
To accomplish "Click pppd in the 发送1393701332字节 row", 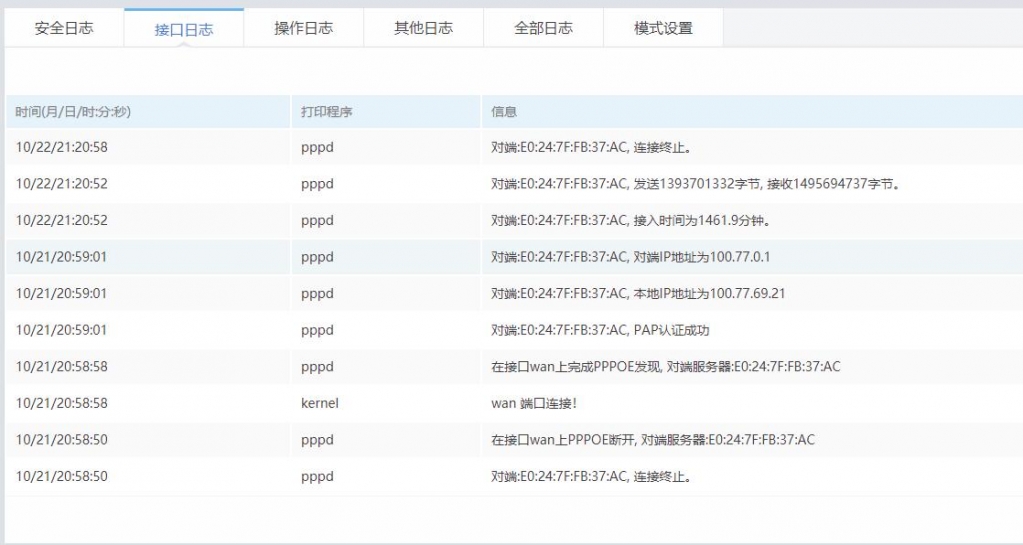I will [x=317, y=184].
